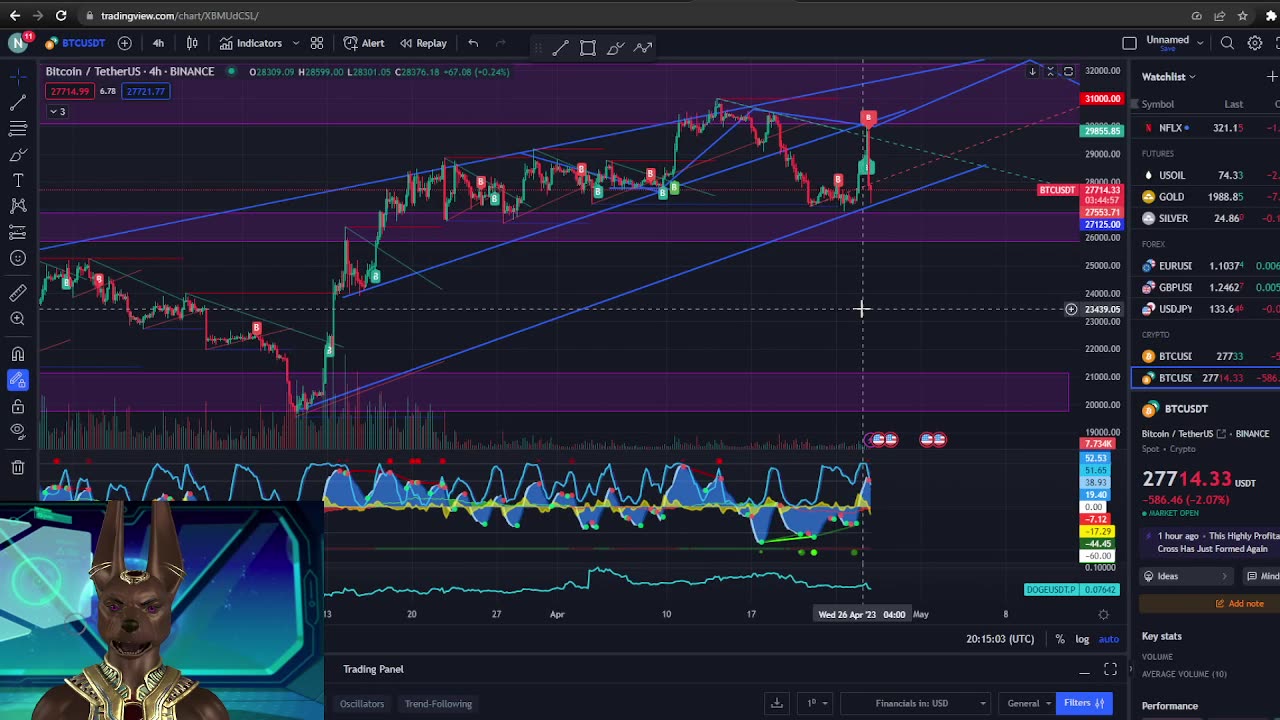Select trend line in floating favorites toolbar
Screen dimensions: 1280x720
561,47
